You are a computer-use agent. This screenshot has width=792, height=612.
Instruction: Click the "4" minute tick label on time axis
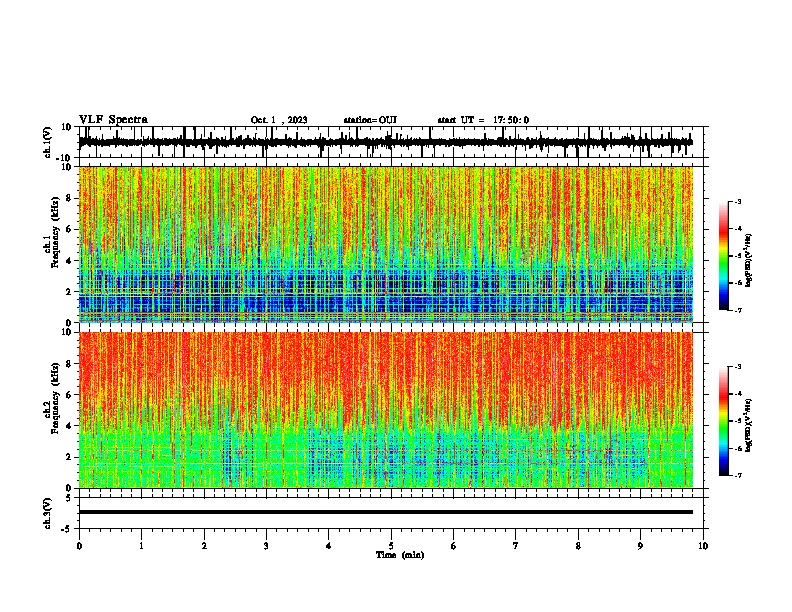329,546
